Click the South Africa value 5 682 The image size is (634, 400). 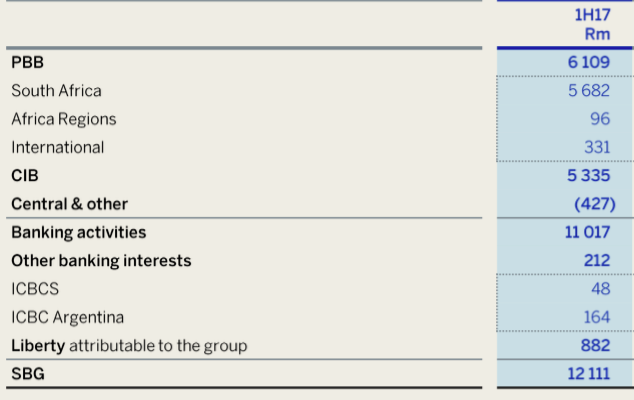tap(588, 91)
